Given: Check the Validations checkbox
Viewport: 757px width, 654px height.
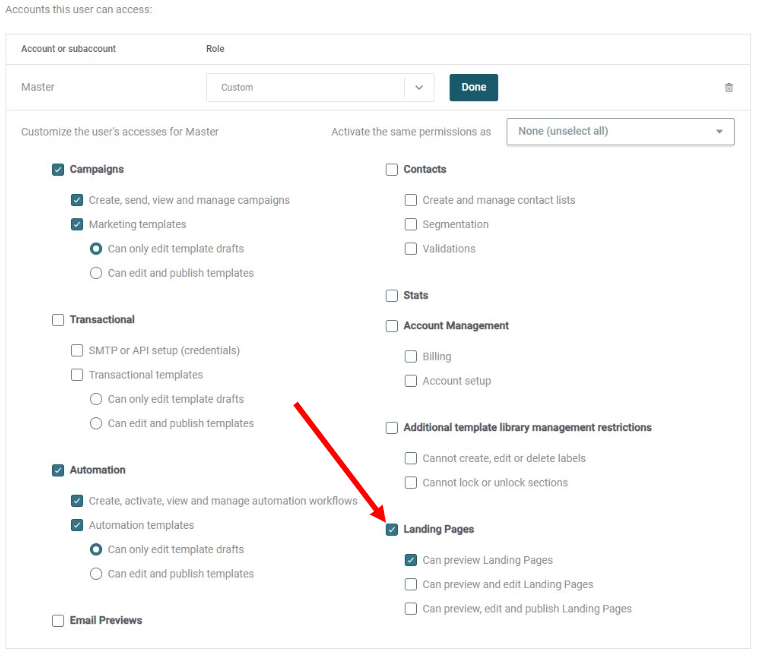Looking at the screenshot, I should [x=411, y=249].
